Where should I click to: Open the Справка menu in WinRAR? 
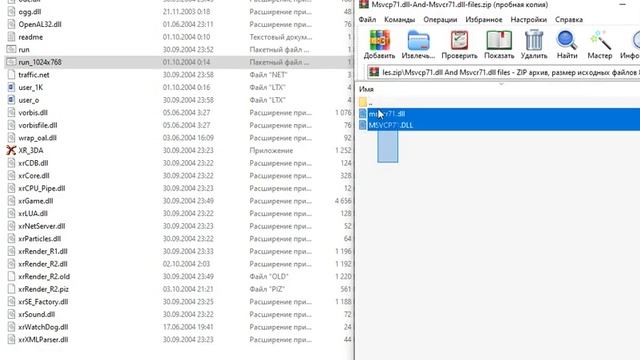(569, 20)
